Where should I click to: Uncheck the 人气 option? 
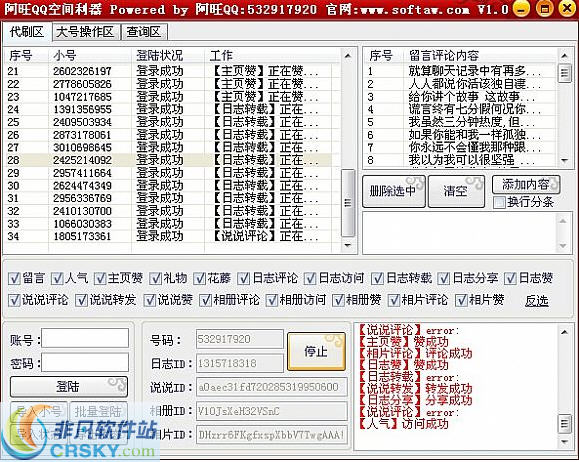(57, 278)
